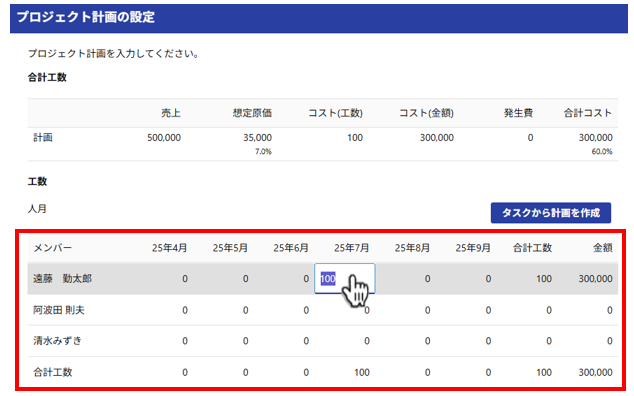Click 25年5月 cell for 清水みずき
The width and height of the screenshot is (634, 396).
245,341
